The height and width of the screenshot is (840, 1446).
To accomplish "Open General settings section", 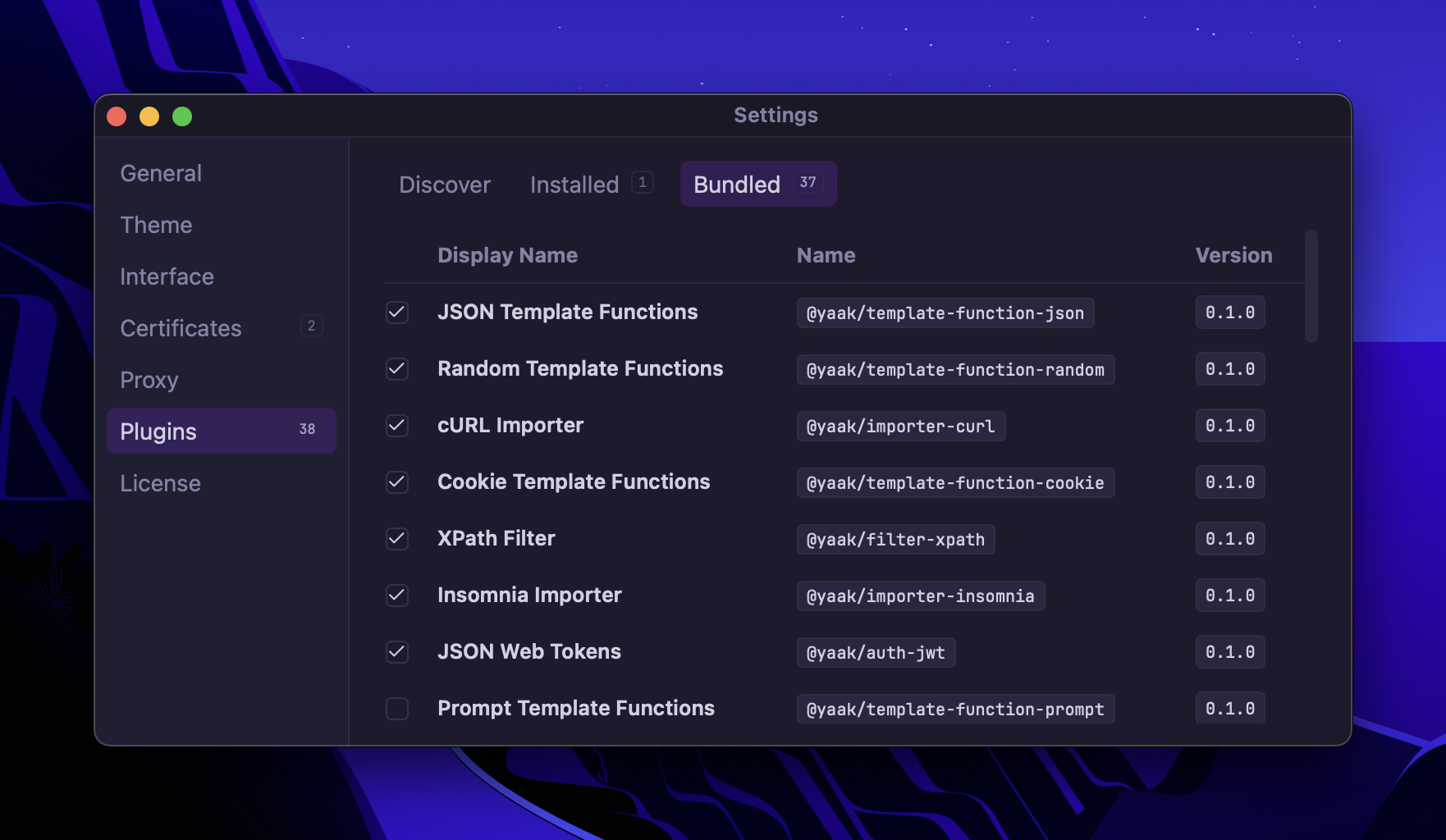I will click(x=161, y=173).
